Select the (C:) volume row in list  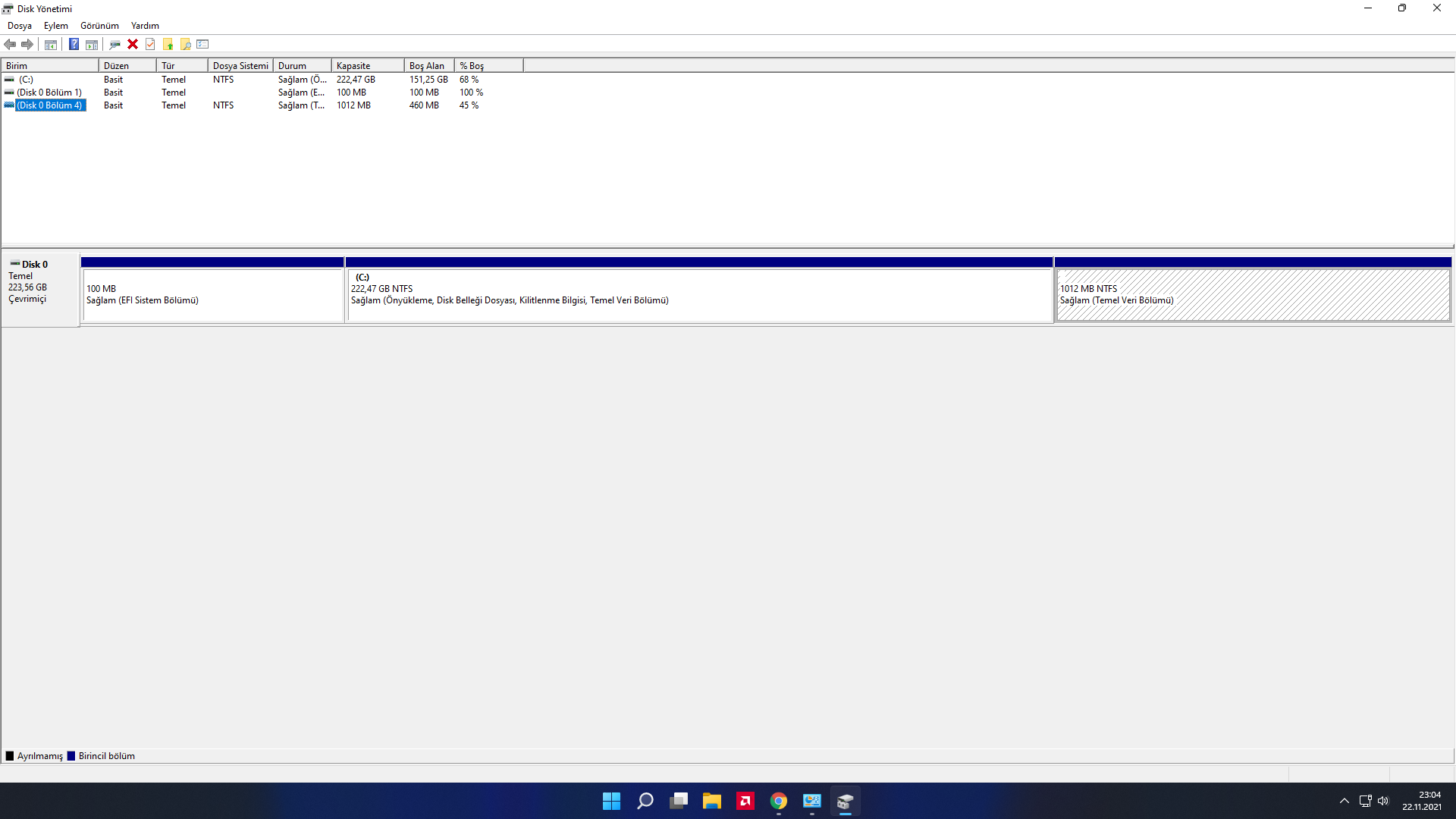coord(27,80)
